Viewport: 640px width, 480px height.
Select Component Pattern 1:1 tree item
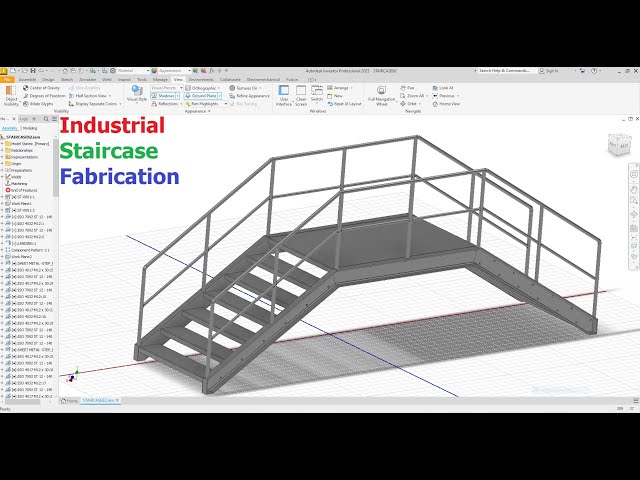tap(27, 250)
